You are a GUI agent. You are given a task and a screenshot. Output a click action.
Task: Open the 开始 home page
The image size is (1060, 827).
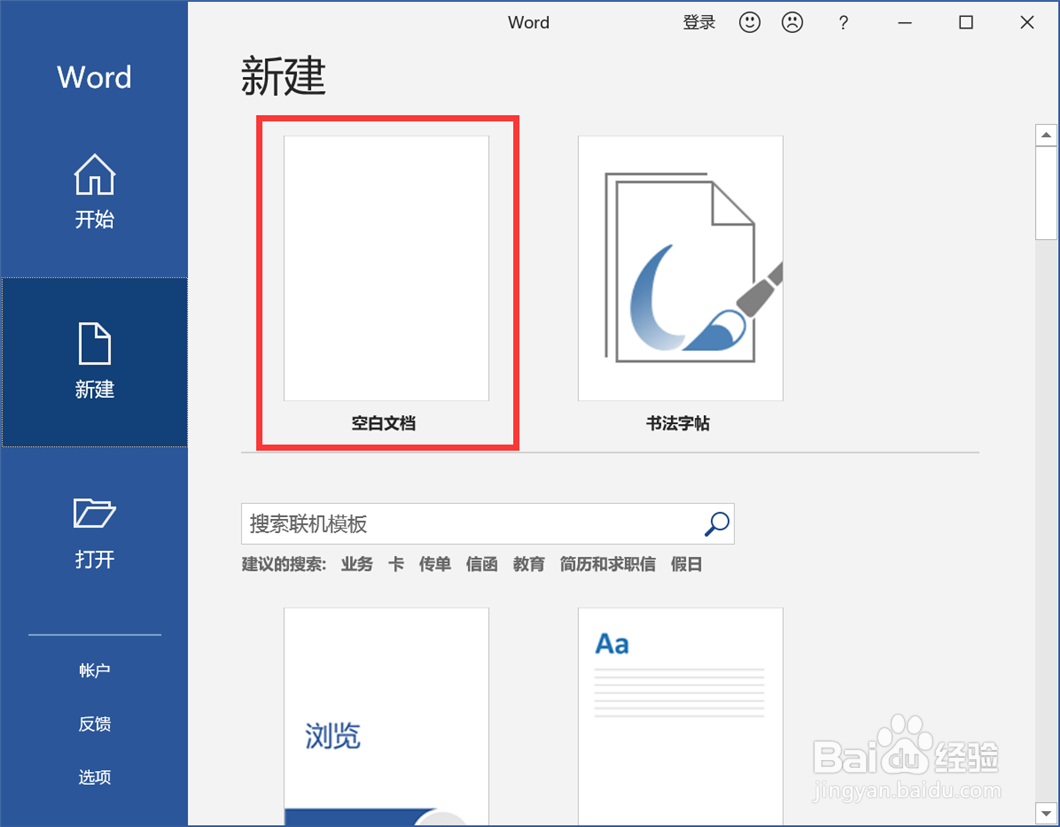click(95, 192)
